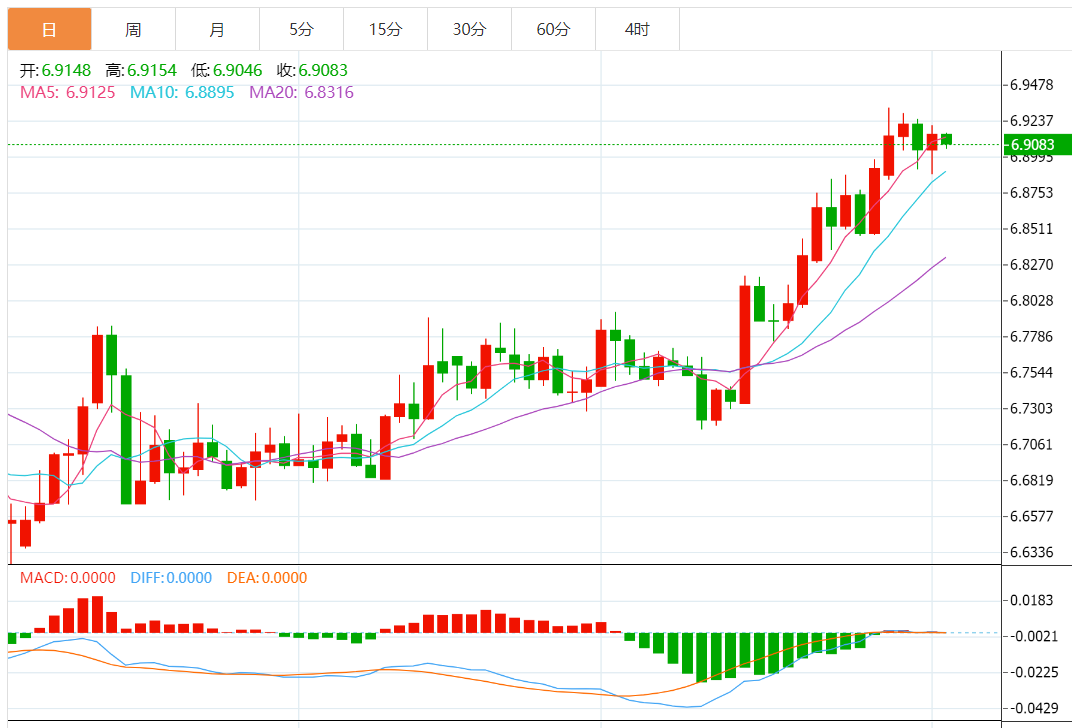Click the 6.9237 price axis label

point(1032,121)
